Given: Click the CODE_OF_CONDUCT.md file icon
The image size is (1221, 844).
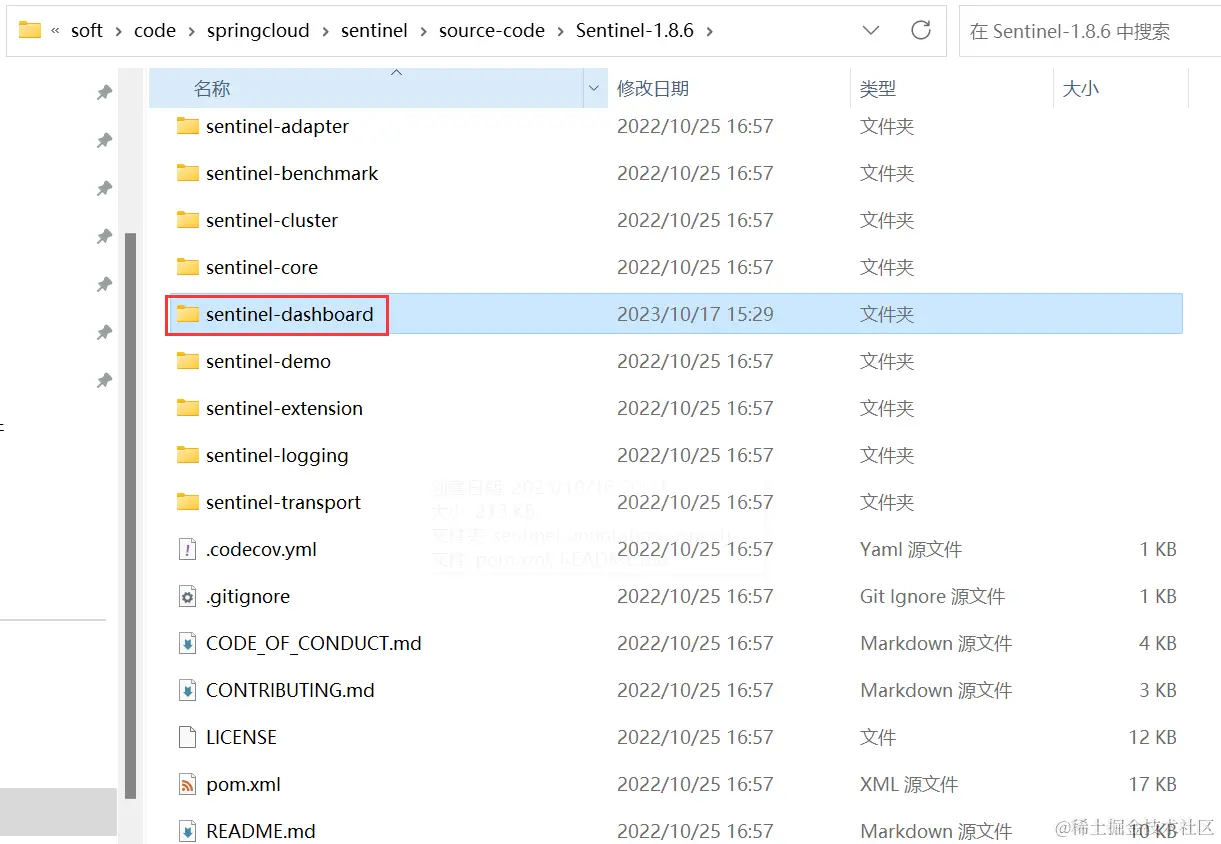Looking at the screenshot, I should [x=187, y=643].
